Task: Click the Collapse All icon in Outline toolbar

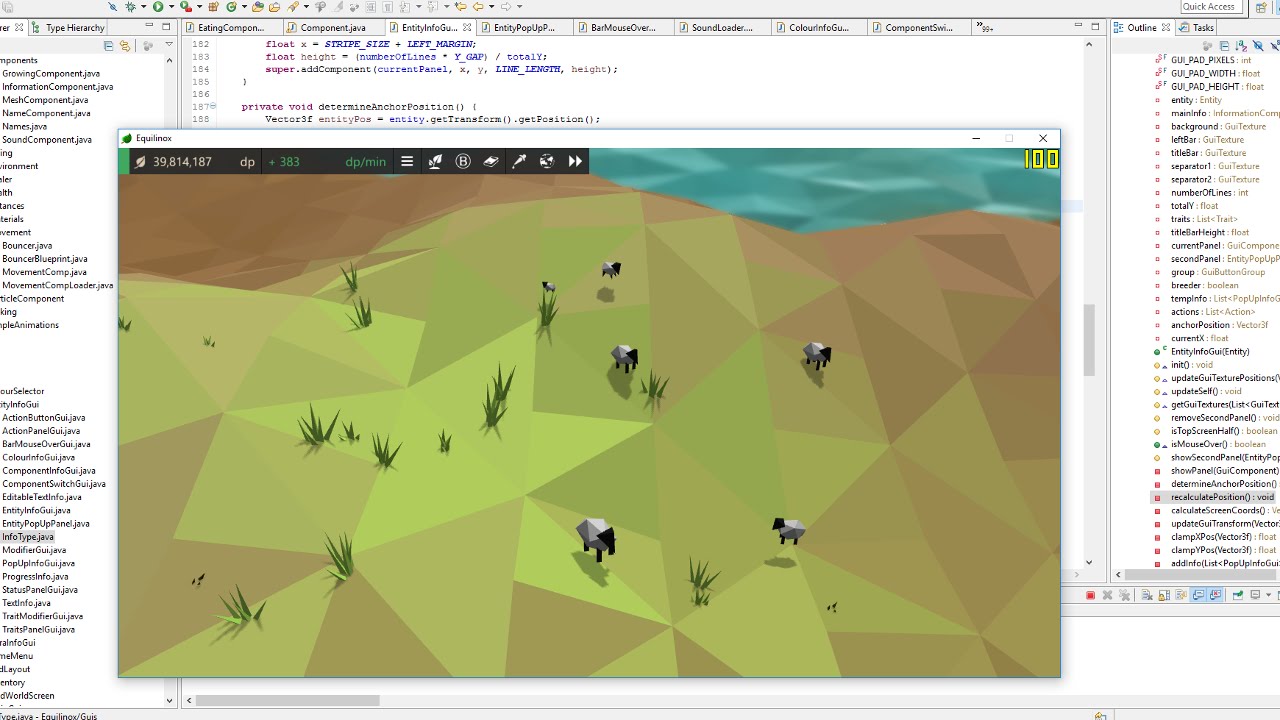Action: click(1224, 46)
